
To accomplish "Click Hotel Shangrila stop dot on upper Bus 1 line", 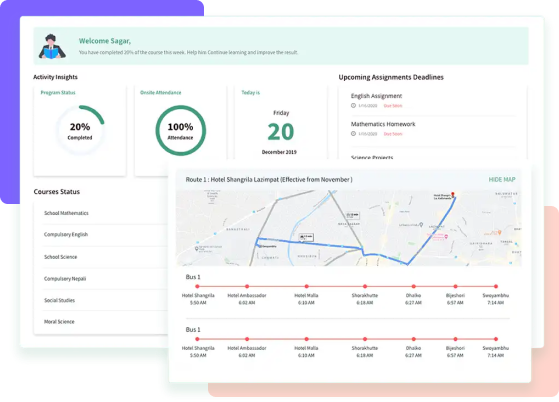I will 198,287.
